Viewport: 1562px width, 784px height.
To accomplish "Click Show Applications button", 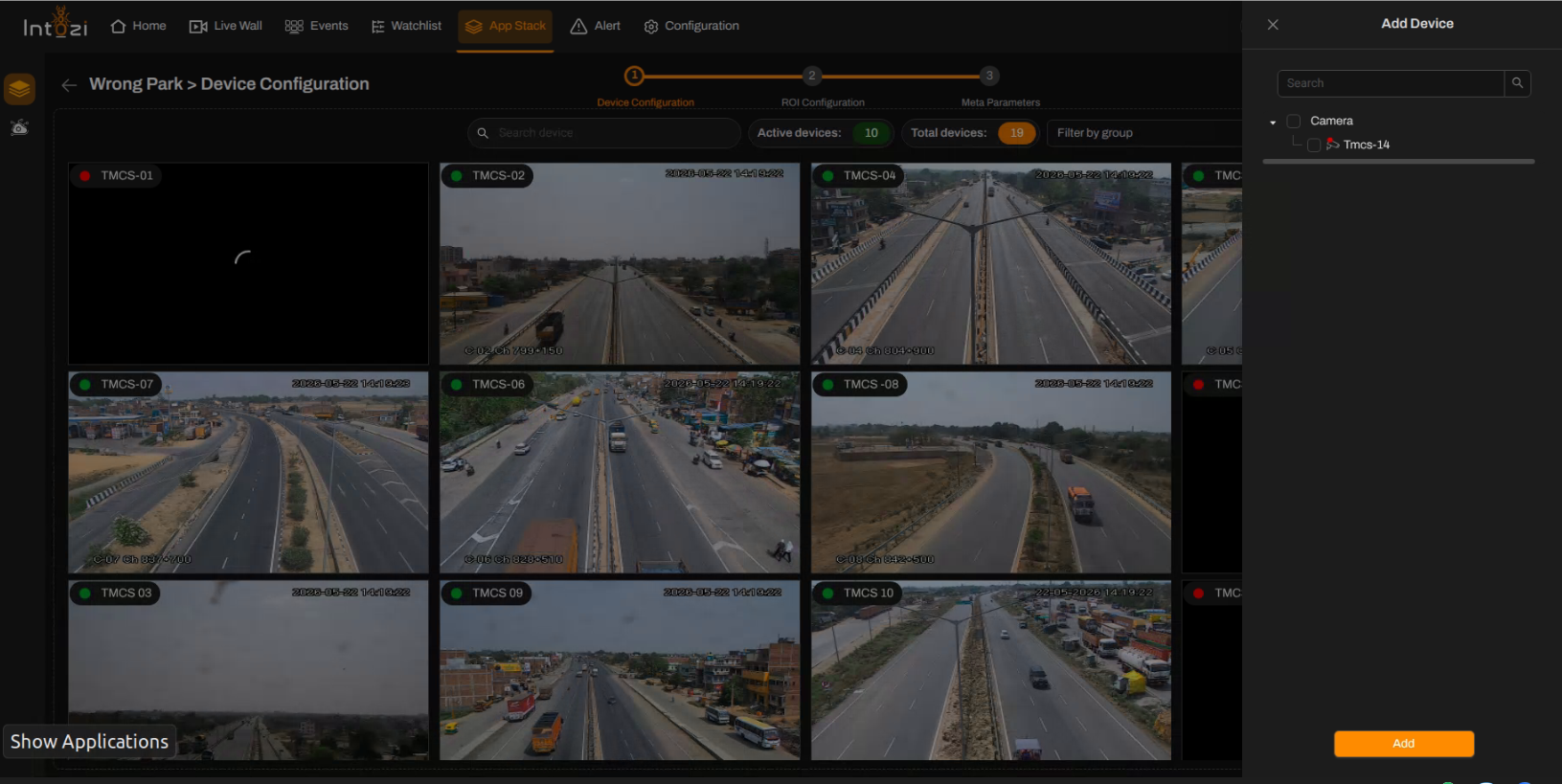I will 89,742.
